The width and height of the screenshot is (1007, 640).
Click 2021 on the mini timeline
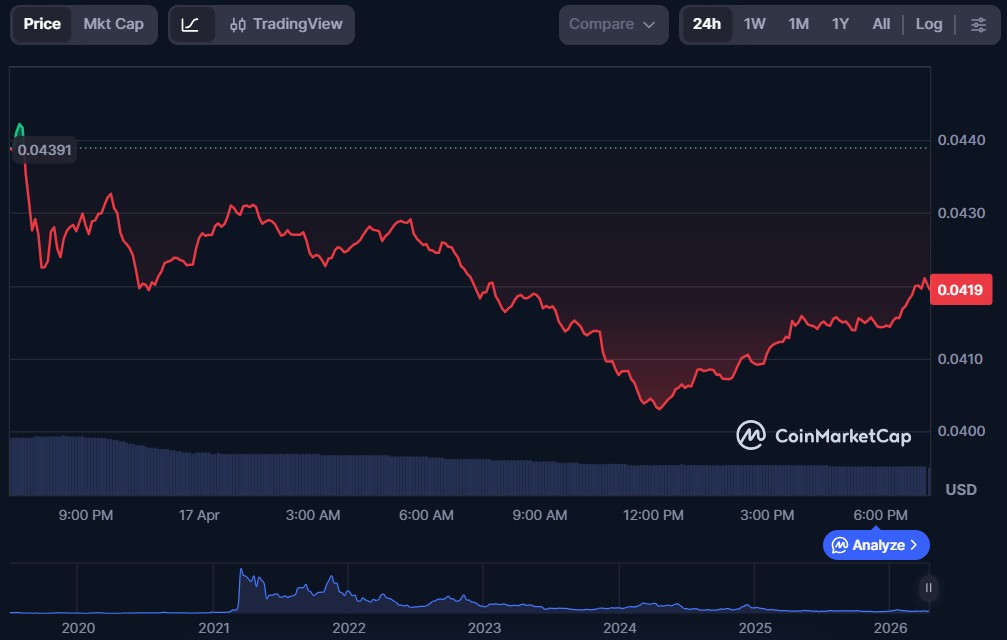pyautogui.click(x=213, y=627)
